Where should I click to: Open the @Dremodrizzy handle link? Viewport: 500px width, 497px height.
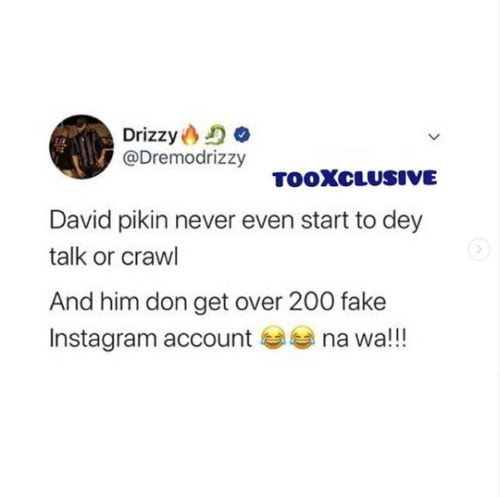[184, 158]
